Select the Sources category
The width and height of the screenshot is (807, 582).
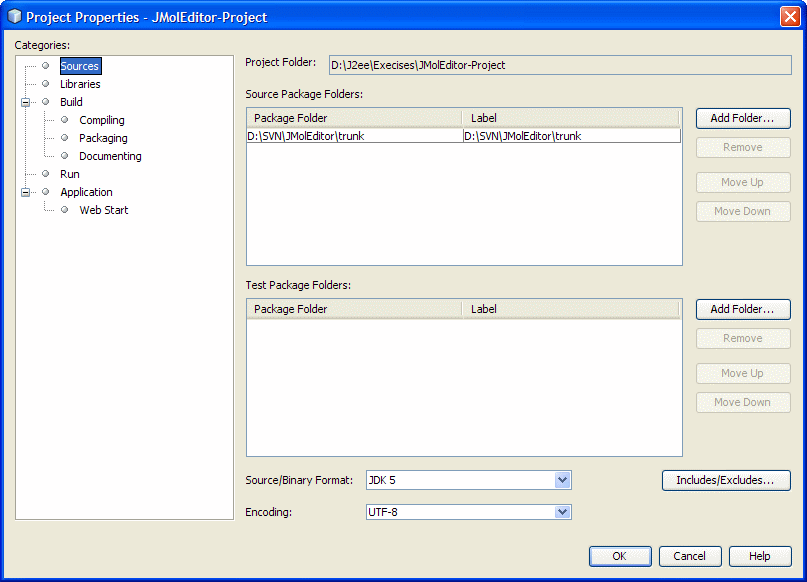pos(80,66)
